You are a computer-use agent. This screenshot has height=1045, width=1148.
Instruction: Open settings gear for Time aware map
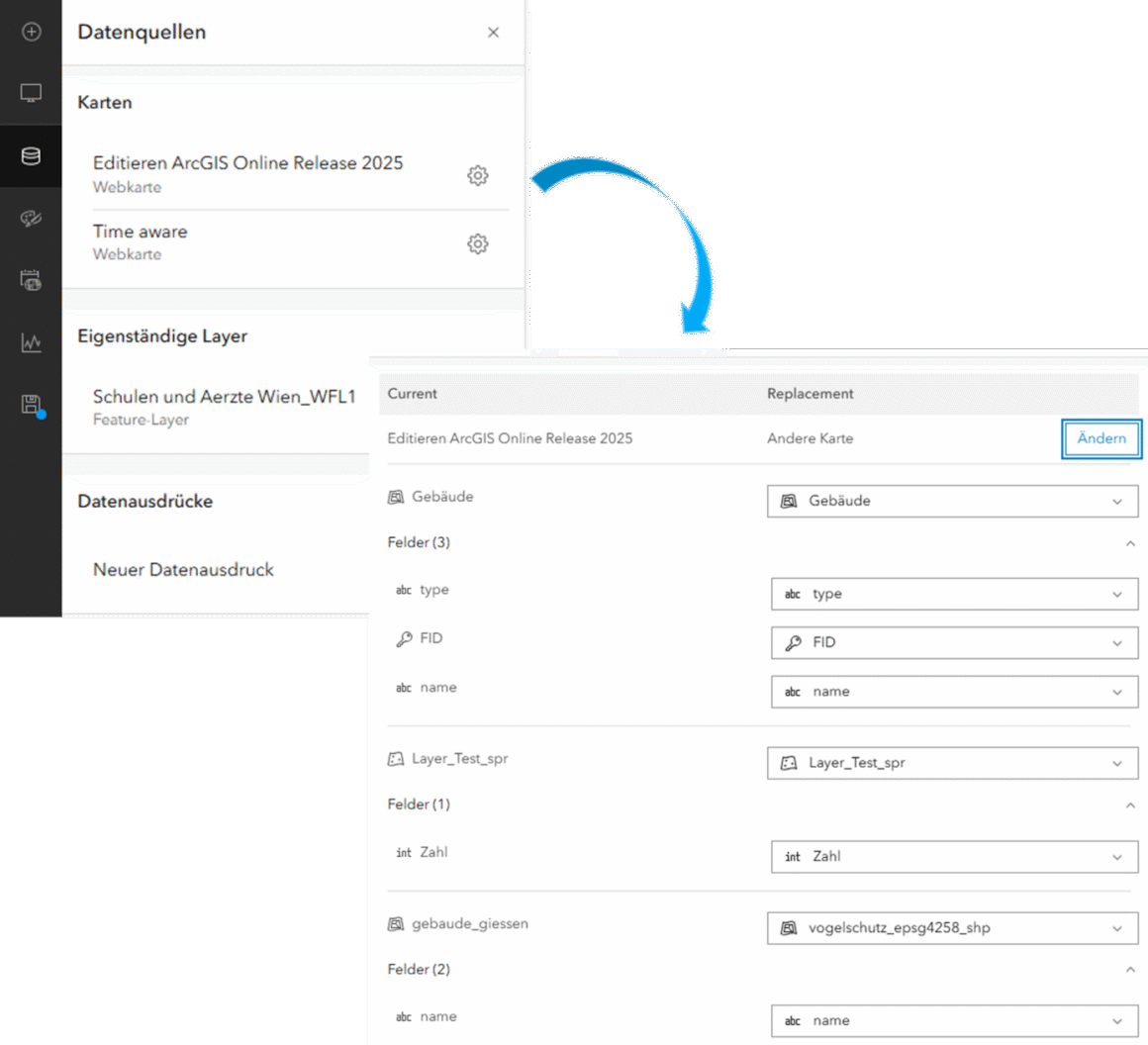[478, 243]
